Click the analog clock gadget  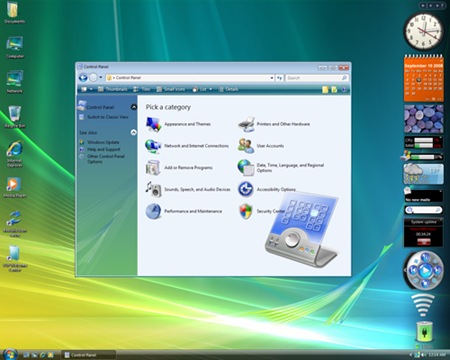pos(423,32)
